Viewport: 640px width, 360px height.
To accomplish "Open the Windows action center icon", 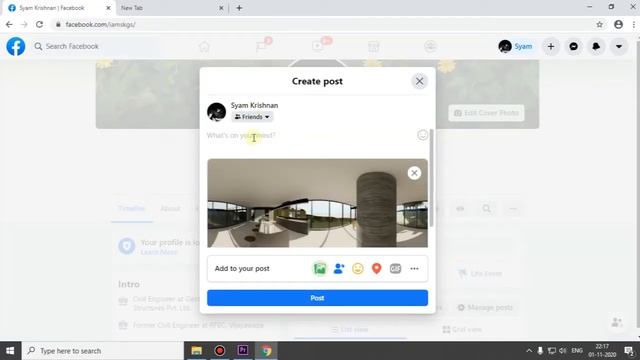I will [629, 351].
